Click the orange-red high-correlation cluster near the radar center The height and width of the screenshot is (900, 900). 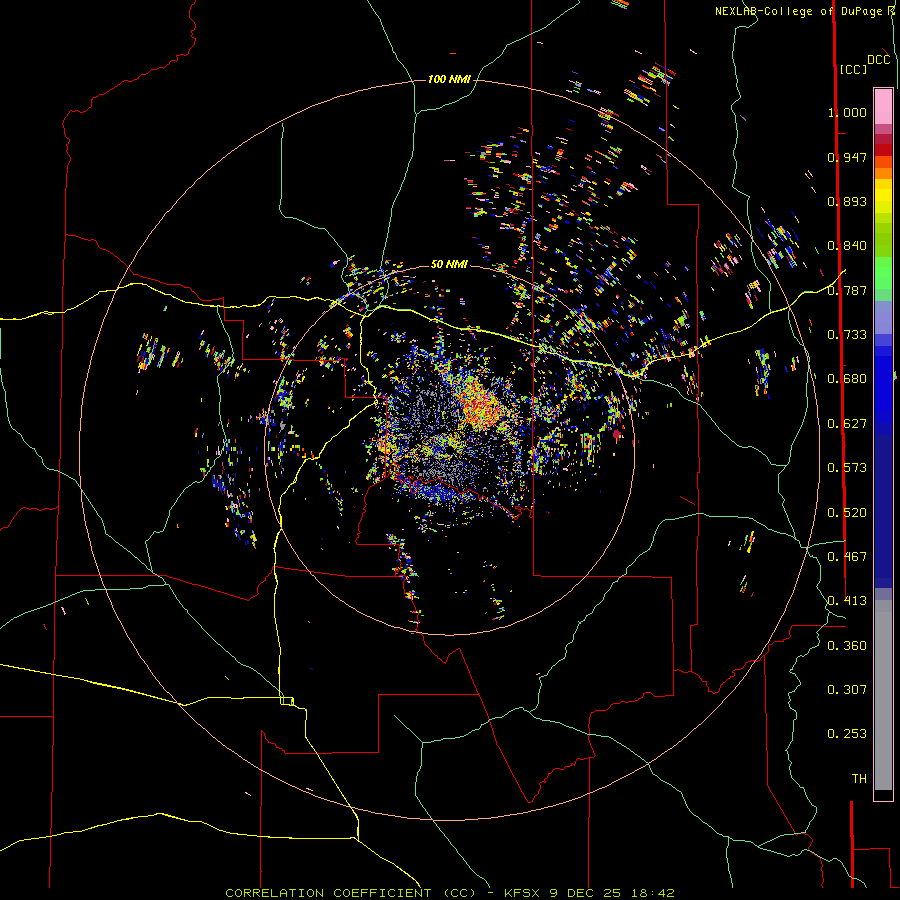pos(479,405)
